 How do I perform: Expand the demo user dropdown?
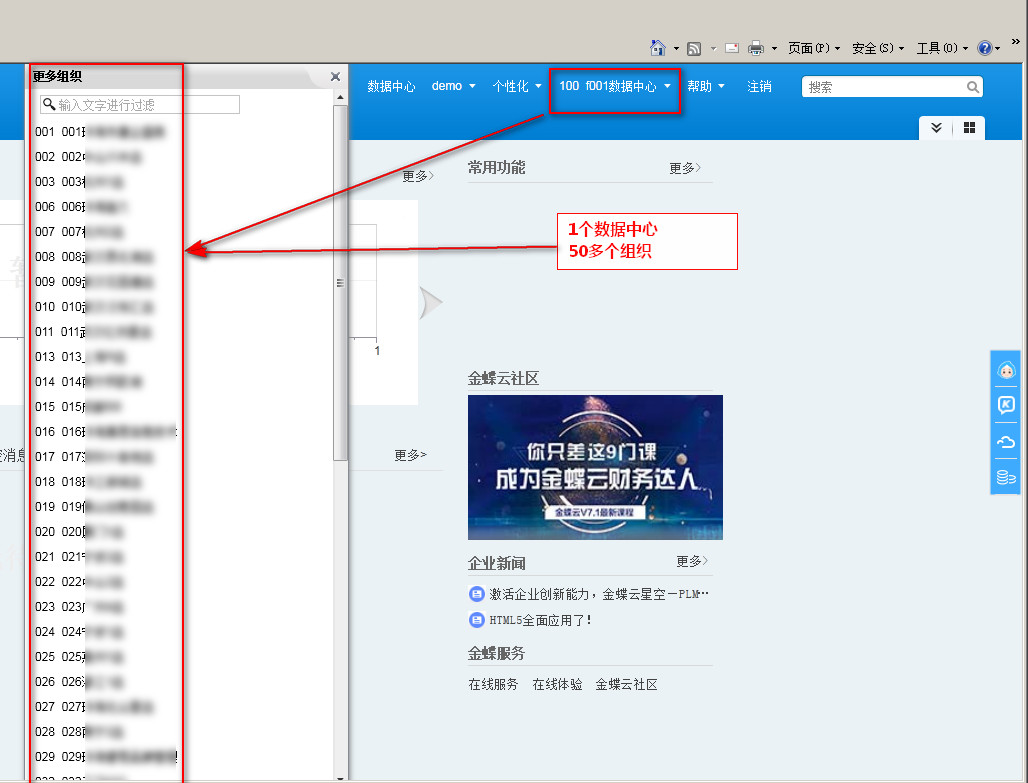pos(453,87)
